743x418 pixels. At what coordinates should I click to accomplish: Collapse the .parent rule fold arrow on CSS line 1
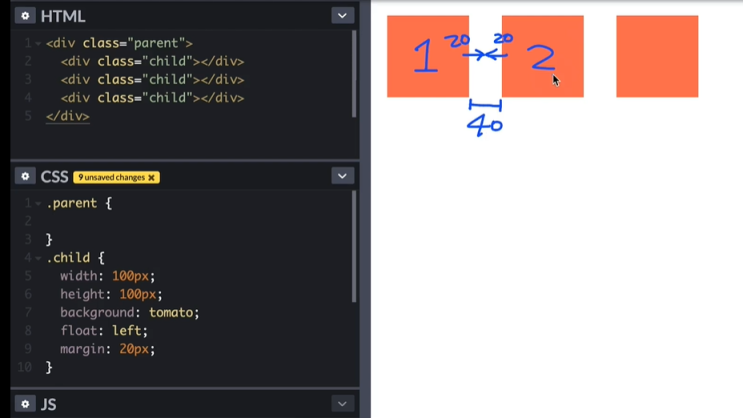pos(38,204)
